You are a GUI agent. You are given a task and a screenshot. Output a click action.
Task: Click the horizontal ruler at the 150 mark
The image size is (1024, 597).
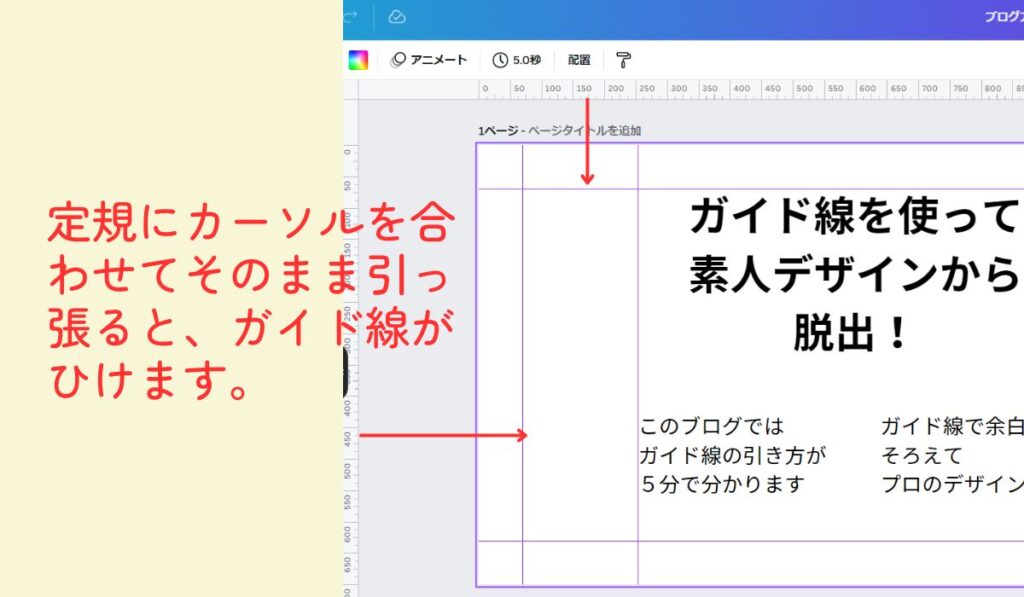pyautogui.click(x=583, y=89)
